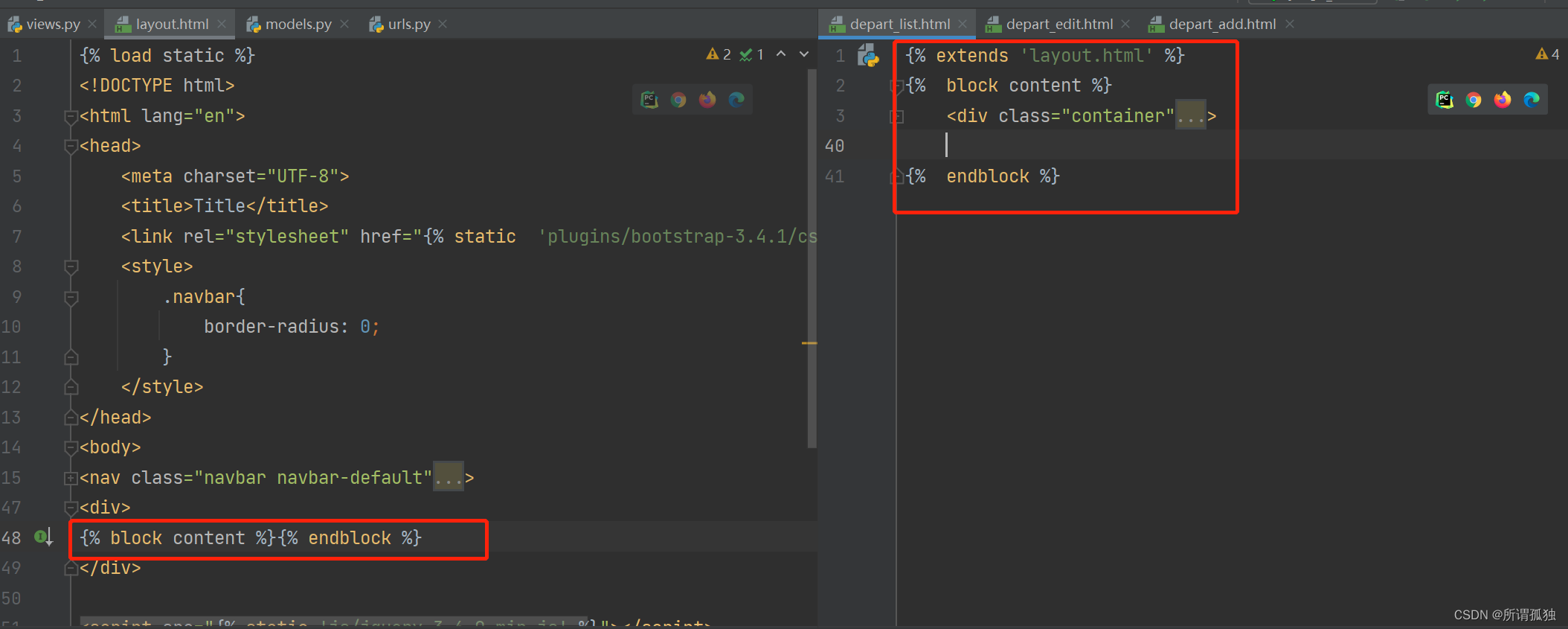Viewport: 1568px width, 629px height.
Task: Click the closing '</style>' tag line
Action: (162, 387)
